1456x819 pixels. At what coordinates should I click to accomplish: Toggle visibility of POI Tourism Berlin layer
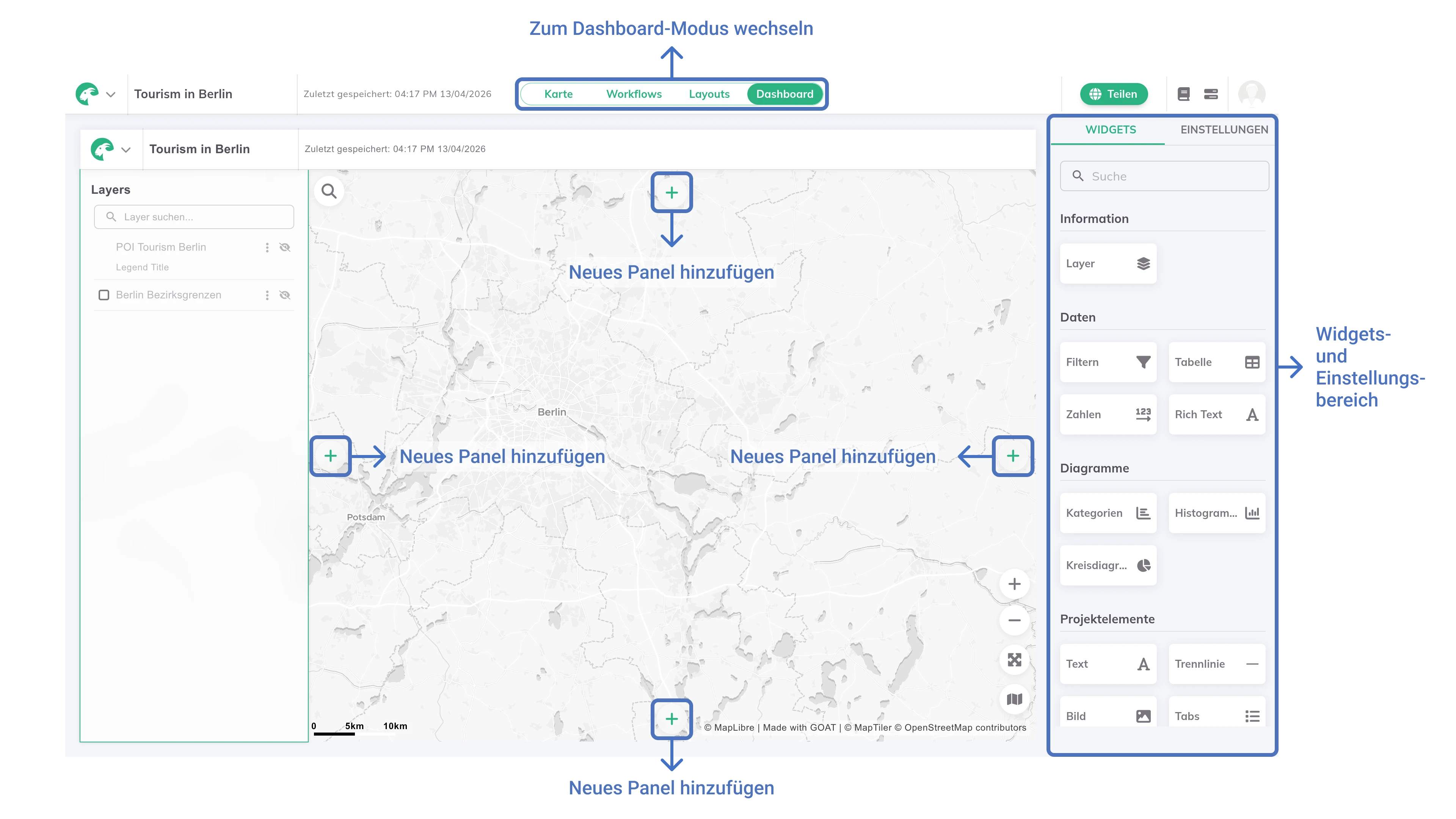285,247
